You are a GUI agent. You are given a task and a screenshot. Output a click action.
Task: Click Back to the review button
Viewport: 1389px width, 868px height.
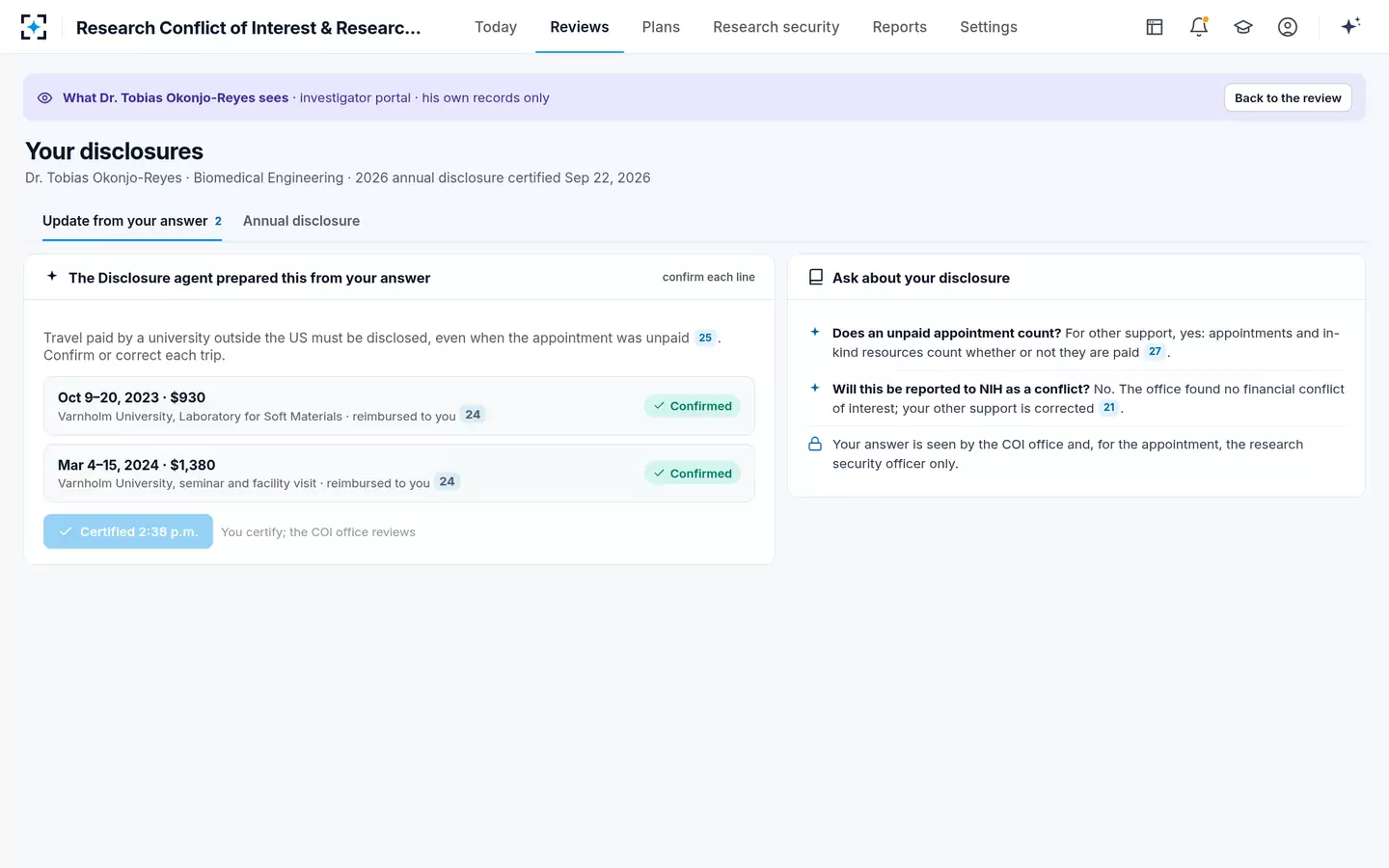pyautogui.click(x=1288, y=97)
